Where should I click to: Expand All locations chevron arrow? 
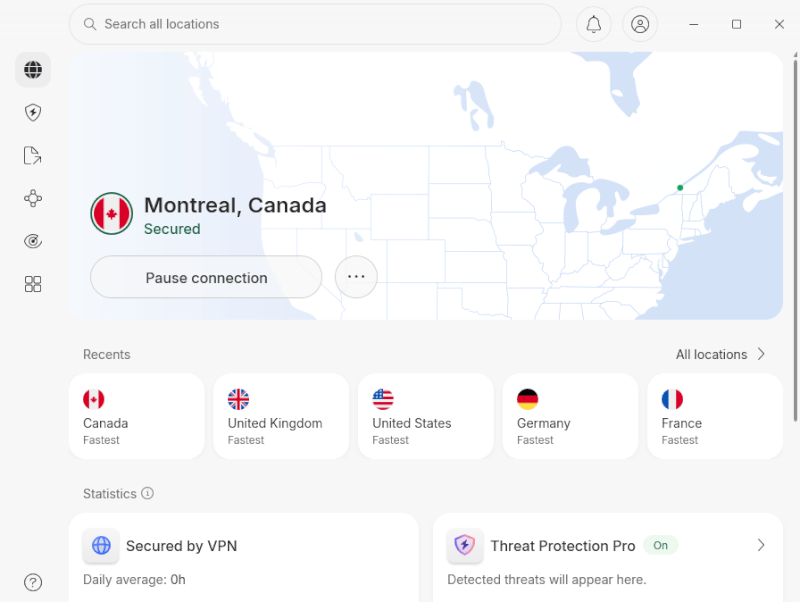pyautogui.click(x=761, y=354)
